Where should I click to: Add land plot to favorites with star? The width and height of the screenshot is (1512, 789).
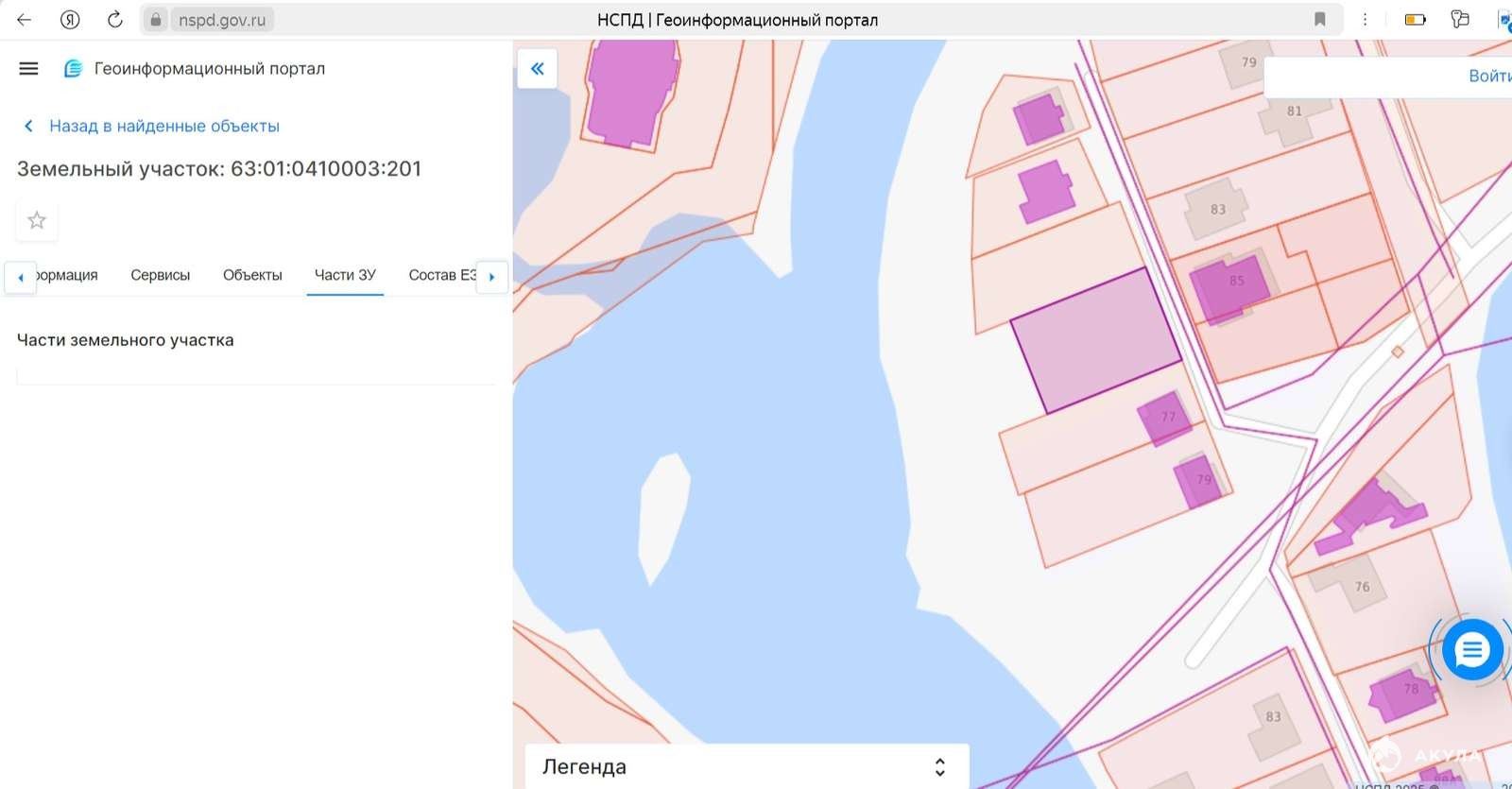click(x=37, y=220)
